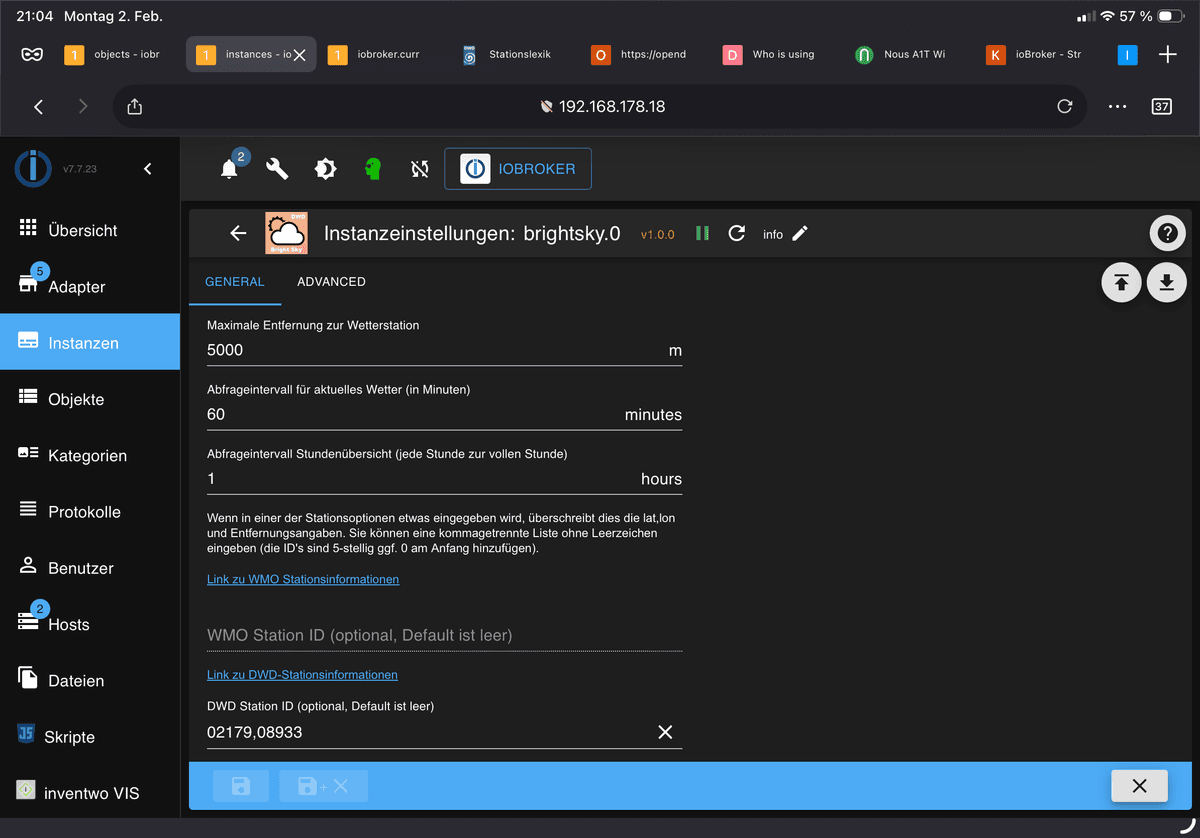Click the download configuration icon button

tap(1166, 283)
